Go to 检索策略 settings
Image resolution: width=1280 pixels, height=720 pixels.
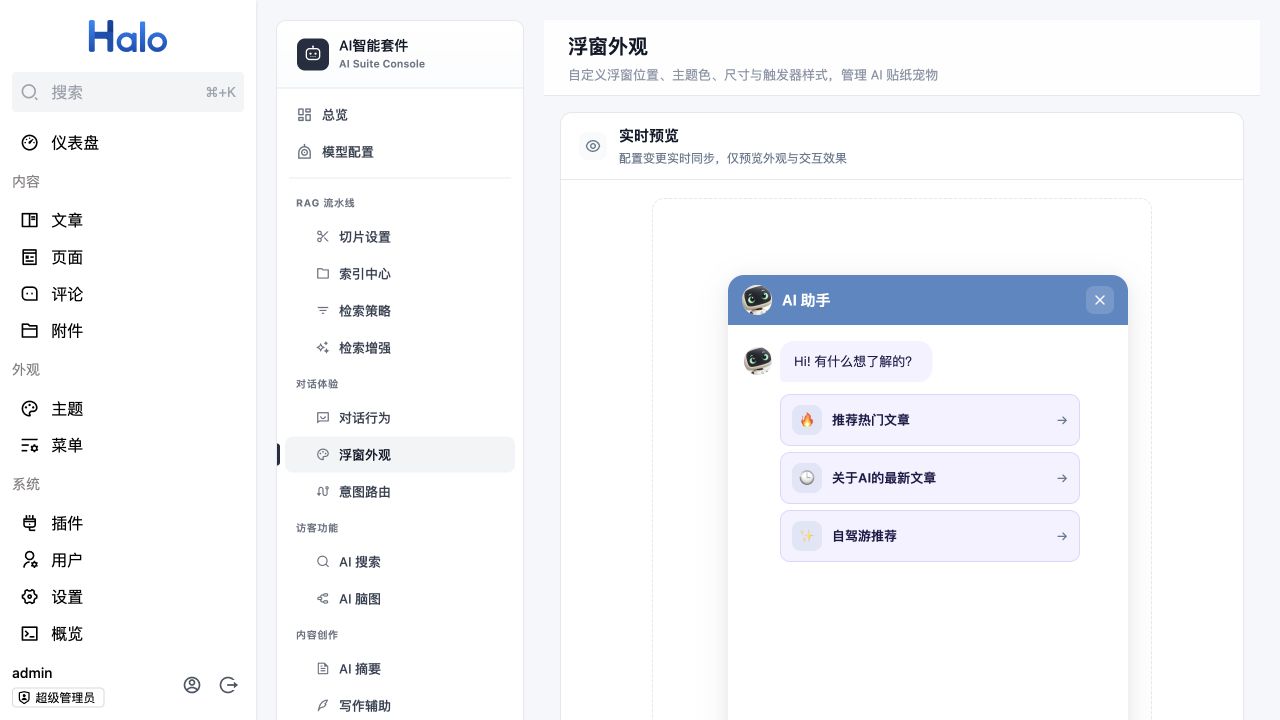click(x=400, y=311)
